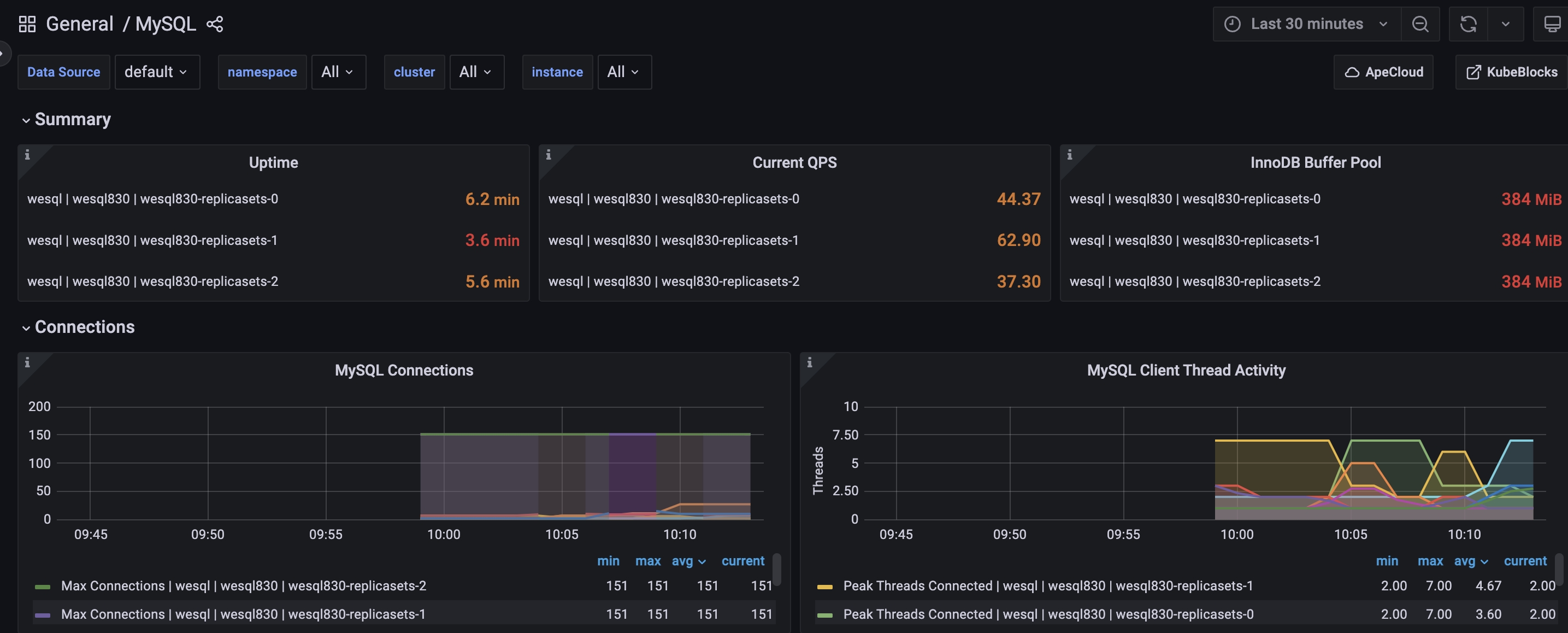Click purple swatch for Max Connections replicasets-1
This screenshot has height=633, width=1568.
tap(43, 616)
